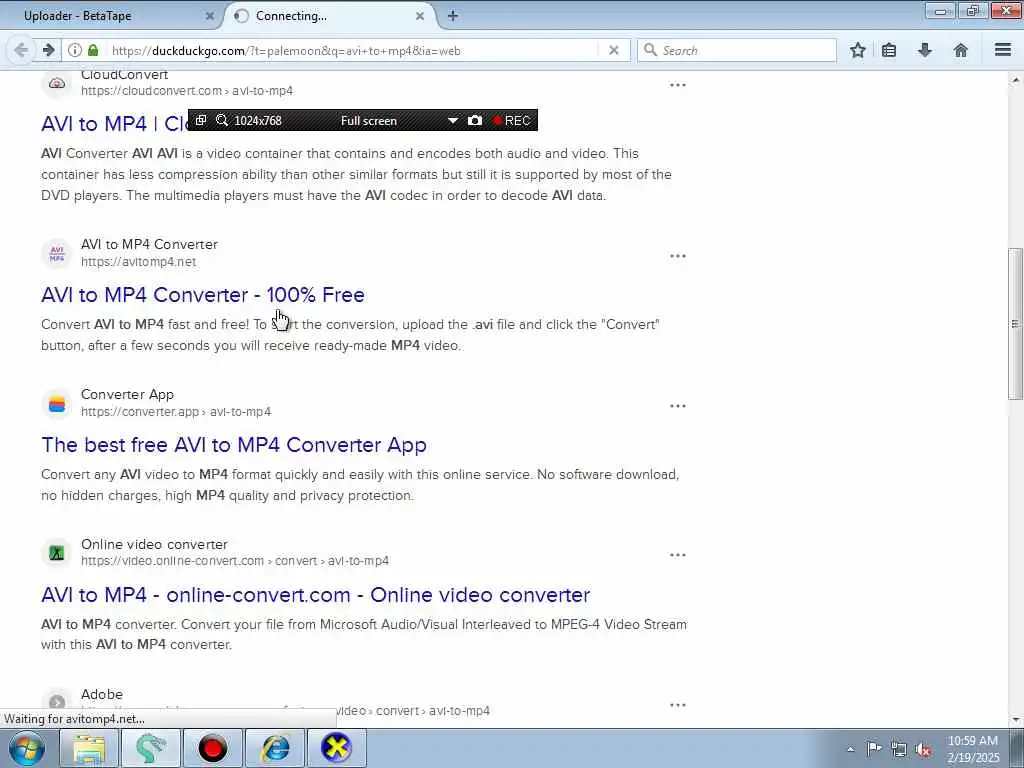Viewport: 1024px width, 768px height.
Task: Go back with the browser back arrow
Action: coord(21,50)
